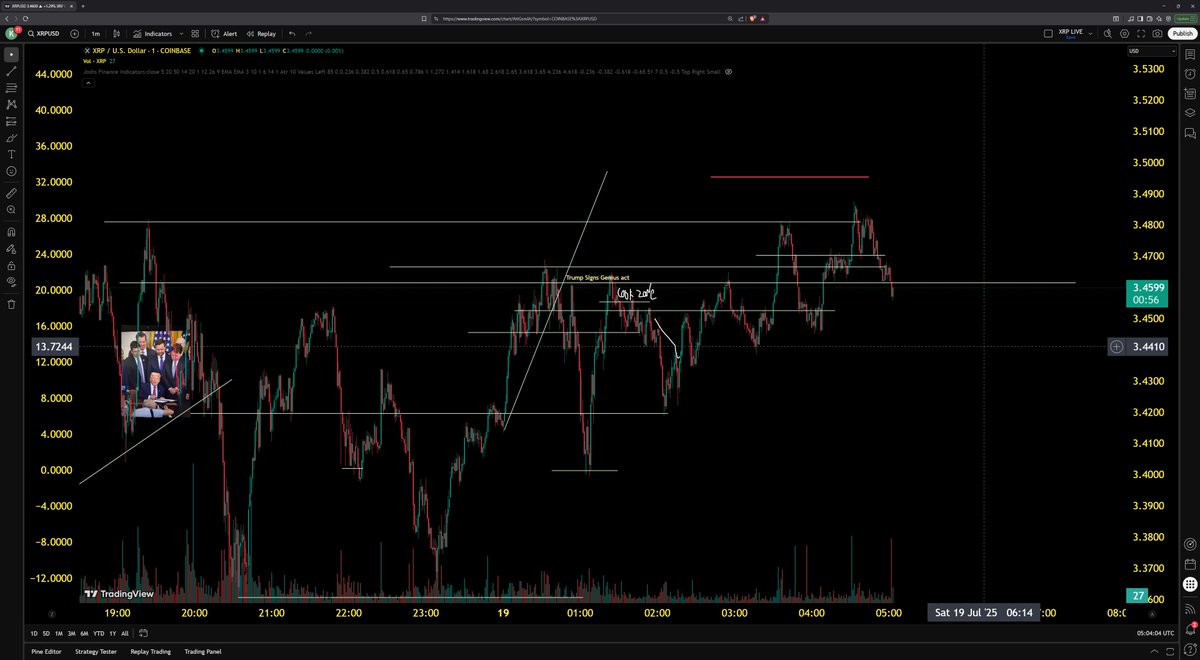Select the 1Y date range
This screenshot has height=660, width=1200.
click(113, 633)
